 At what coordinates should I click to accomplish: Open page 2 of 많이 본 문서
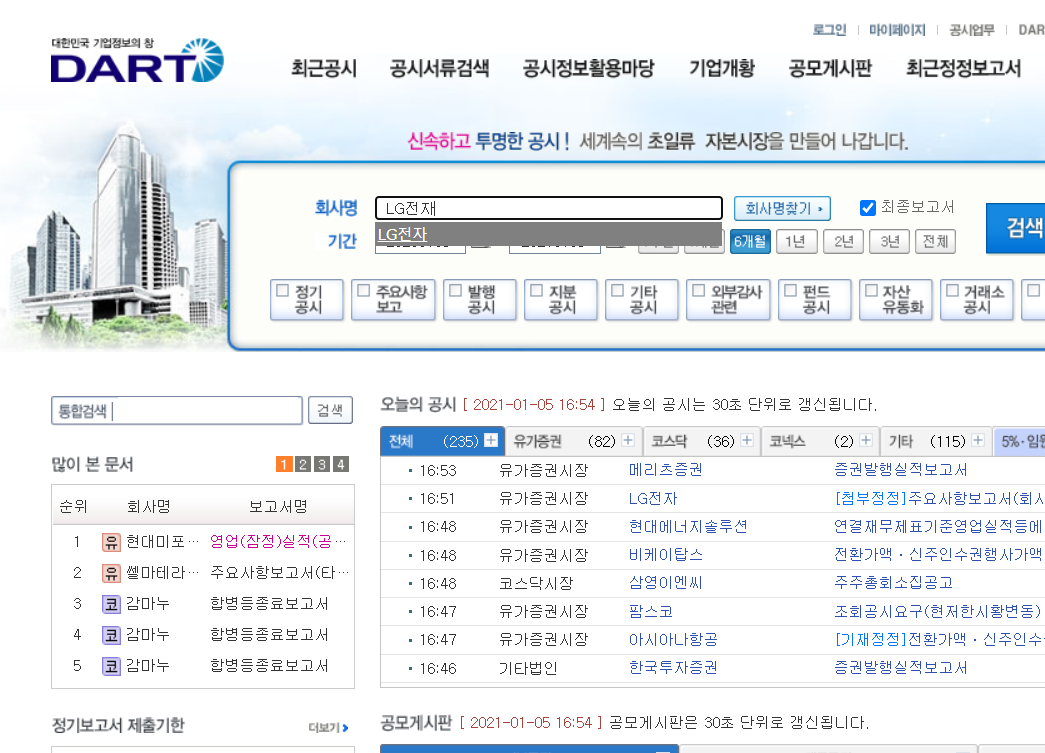point(303,464)
